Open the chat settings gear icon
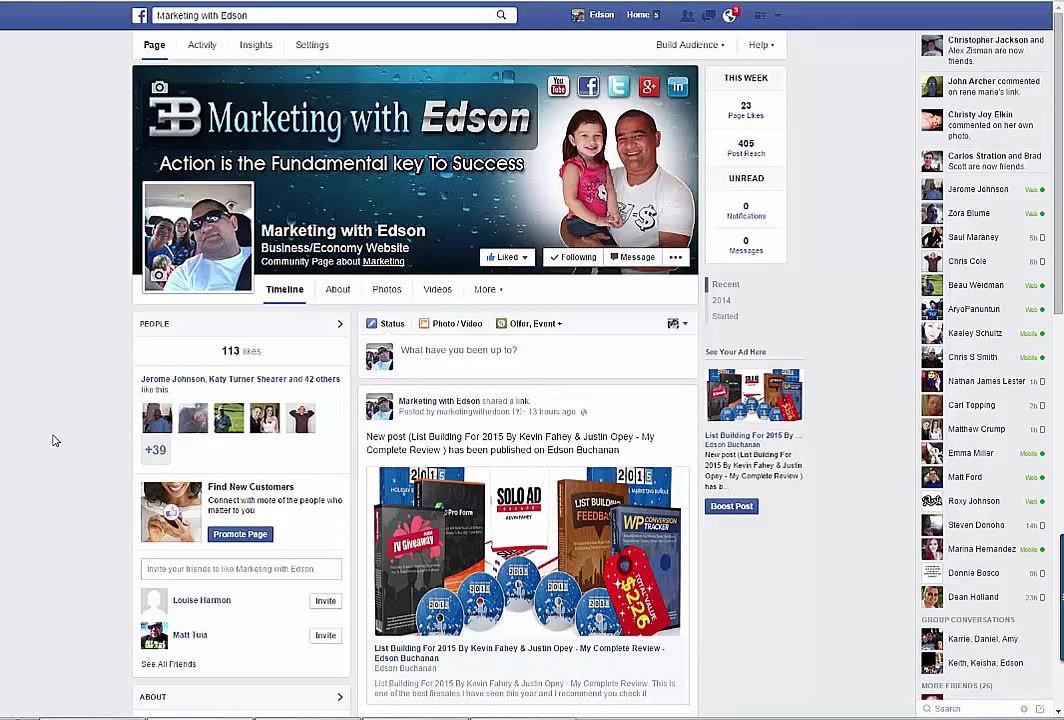This screenshot has width=1064, height=720. [x=1024, y=708]
